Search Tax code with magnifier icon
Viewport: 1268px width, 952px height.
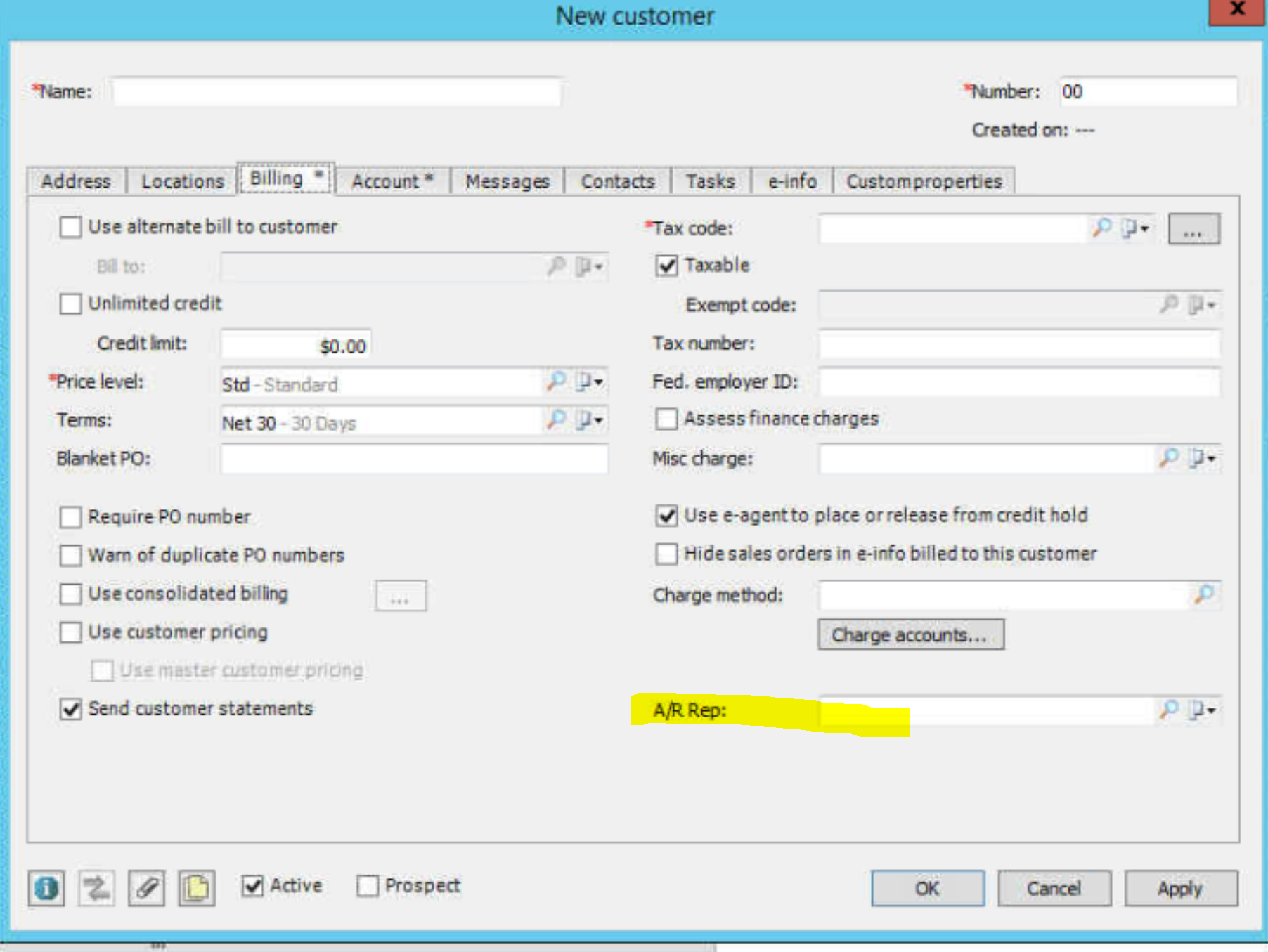pos(1101,228)
